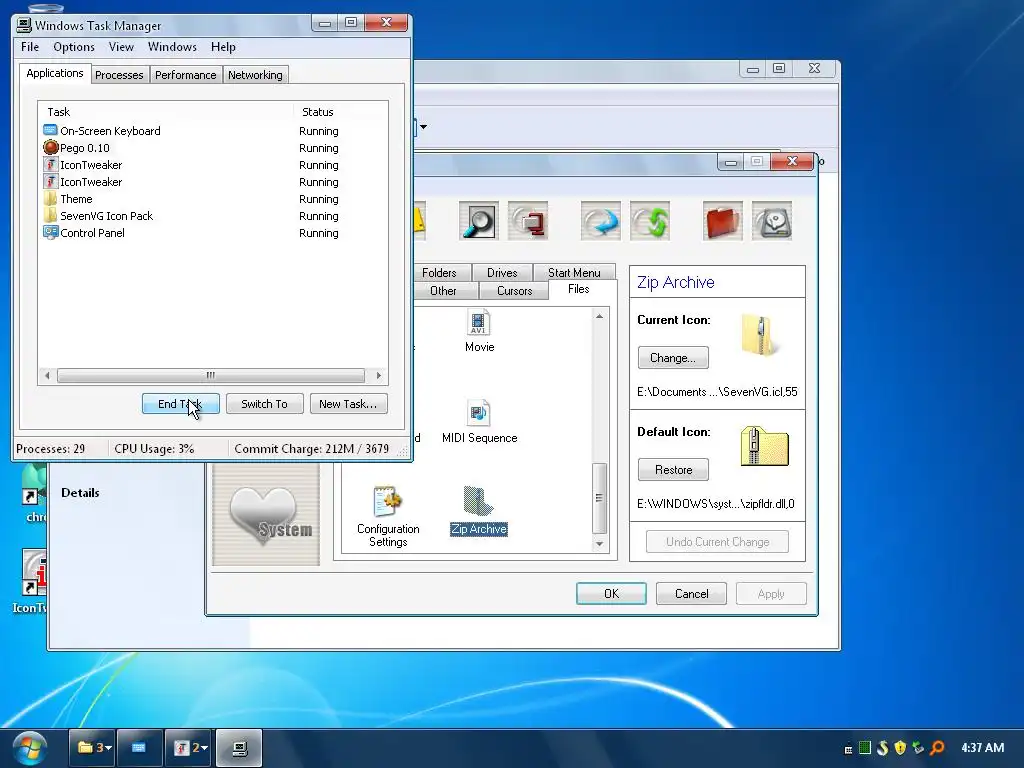Click the Task column header
Screen dimensions: 1024x768
(x=166, y=112)
